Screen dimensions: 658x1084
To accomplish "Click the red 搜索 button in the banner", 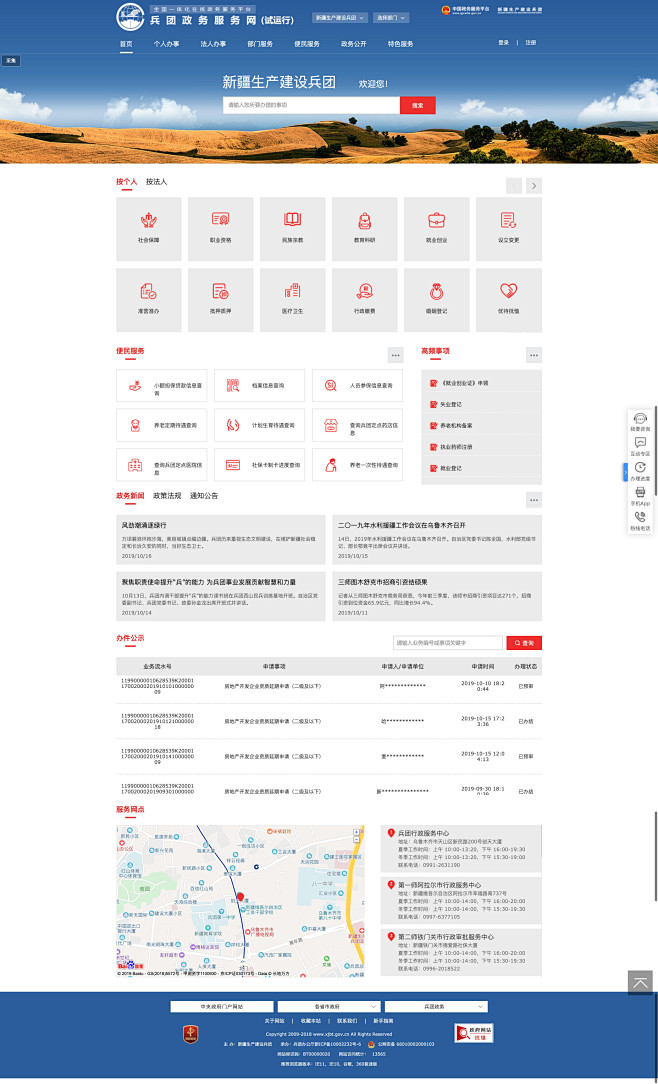I will tap(417, 105).
